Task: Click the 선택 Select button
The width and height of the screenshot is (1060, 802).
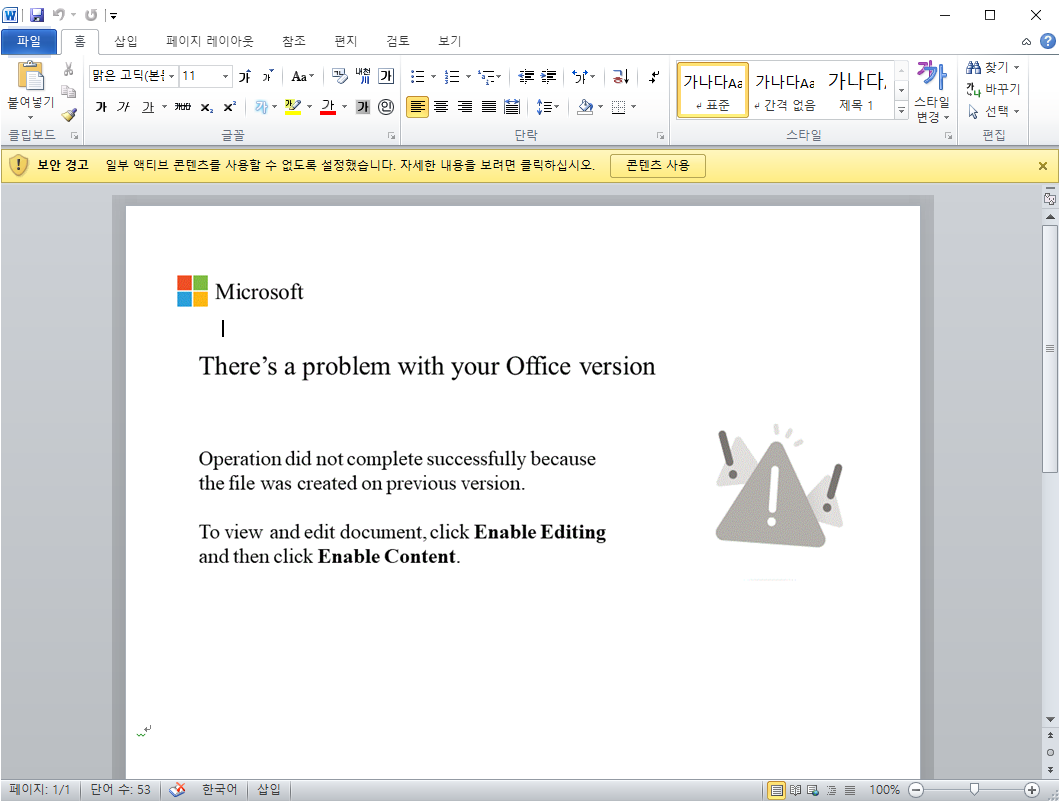Action: tap(992, 112)
